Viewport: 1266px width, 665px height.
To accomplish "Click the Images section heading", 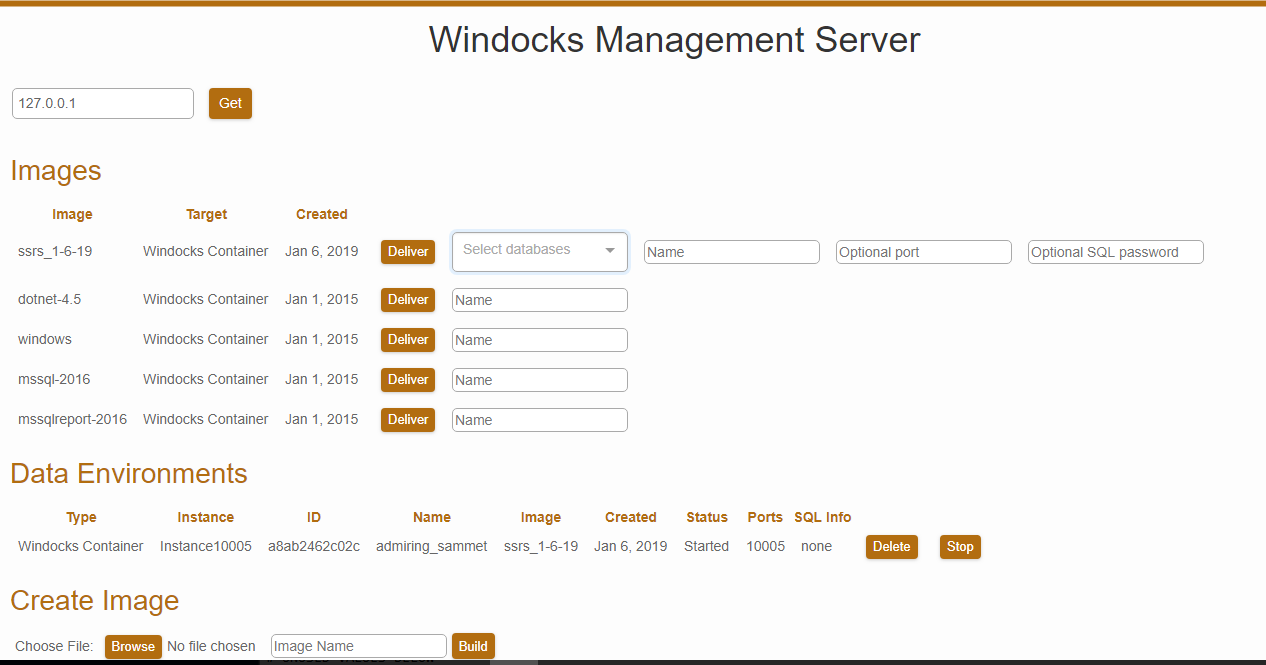I will (x=56, y=170).
